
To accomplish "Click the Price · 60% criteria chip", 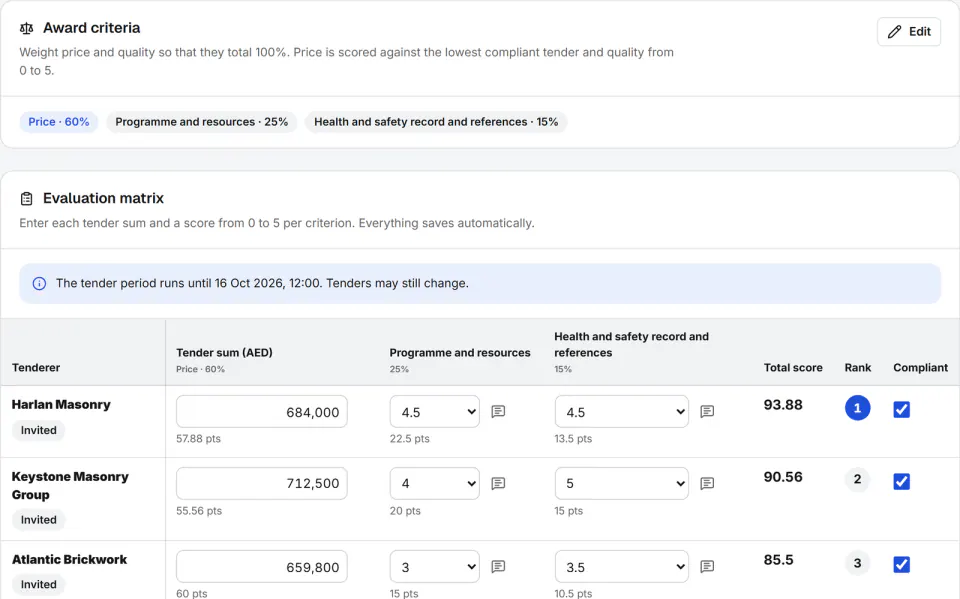I will [x=59, y=122].
